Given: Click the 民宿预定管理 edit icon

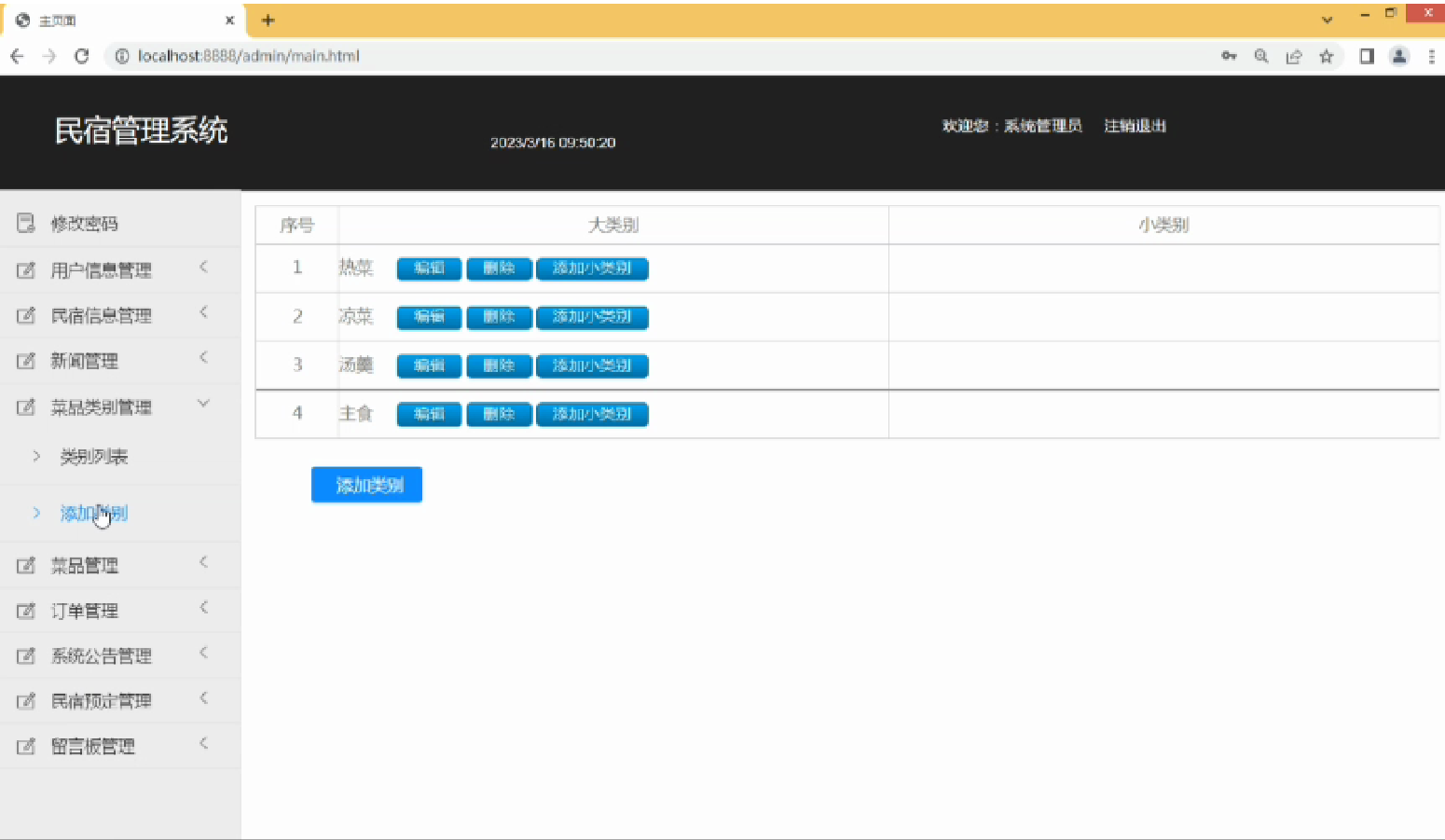Looking at the screenshot, I should 26,701.
